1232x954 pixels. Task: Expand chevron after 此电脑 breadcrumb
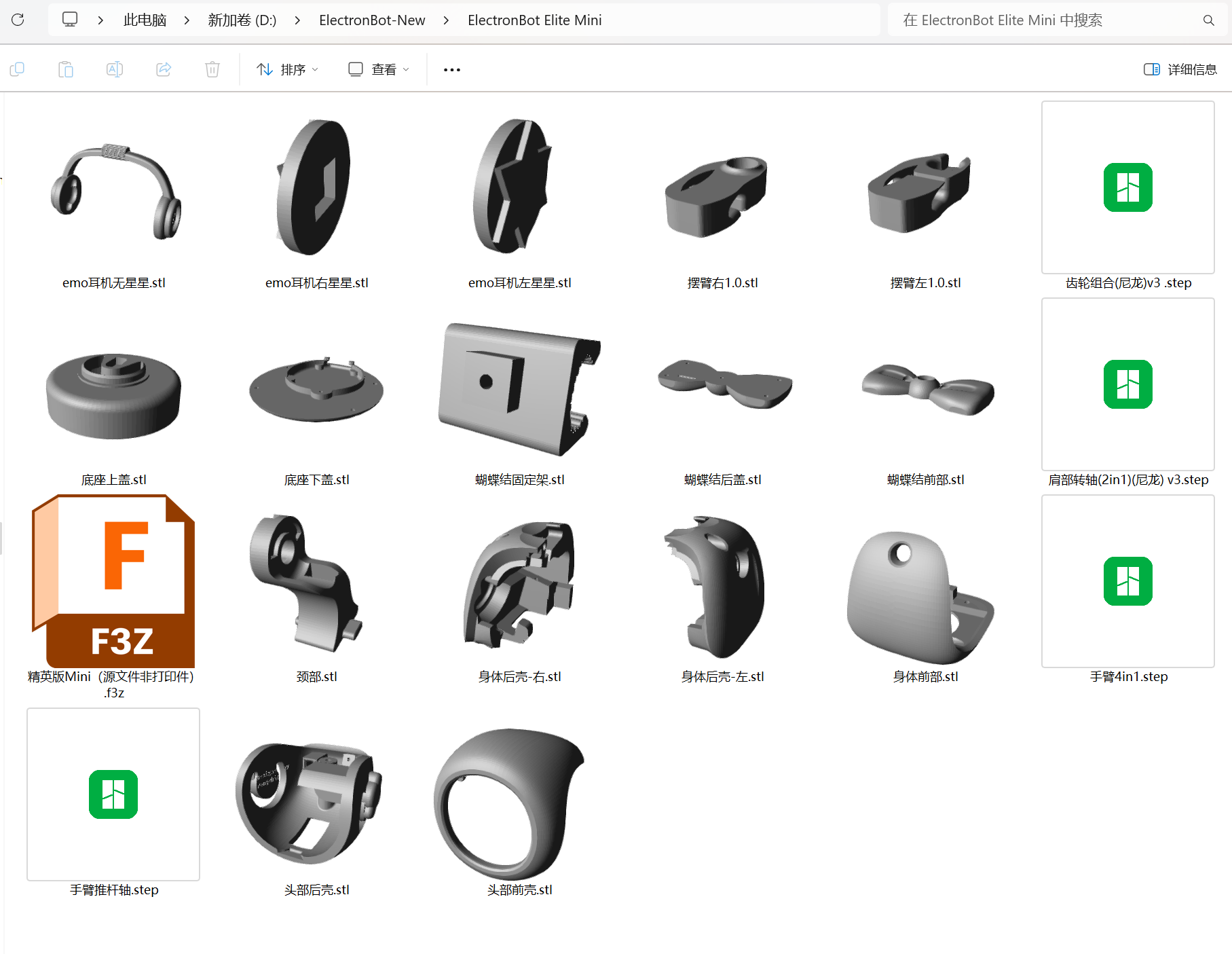pyautogui.click(x=187, y=20)
